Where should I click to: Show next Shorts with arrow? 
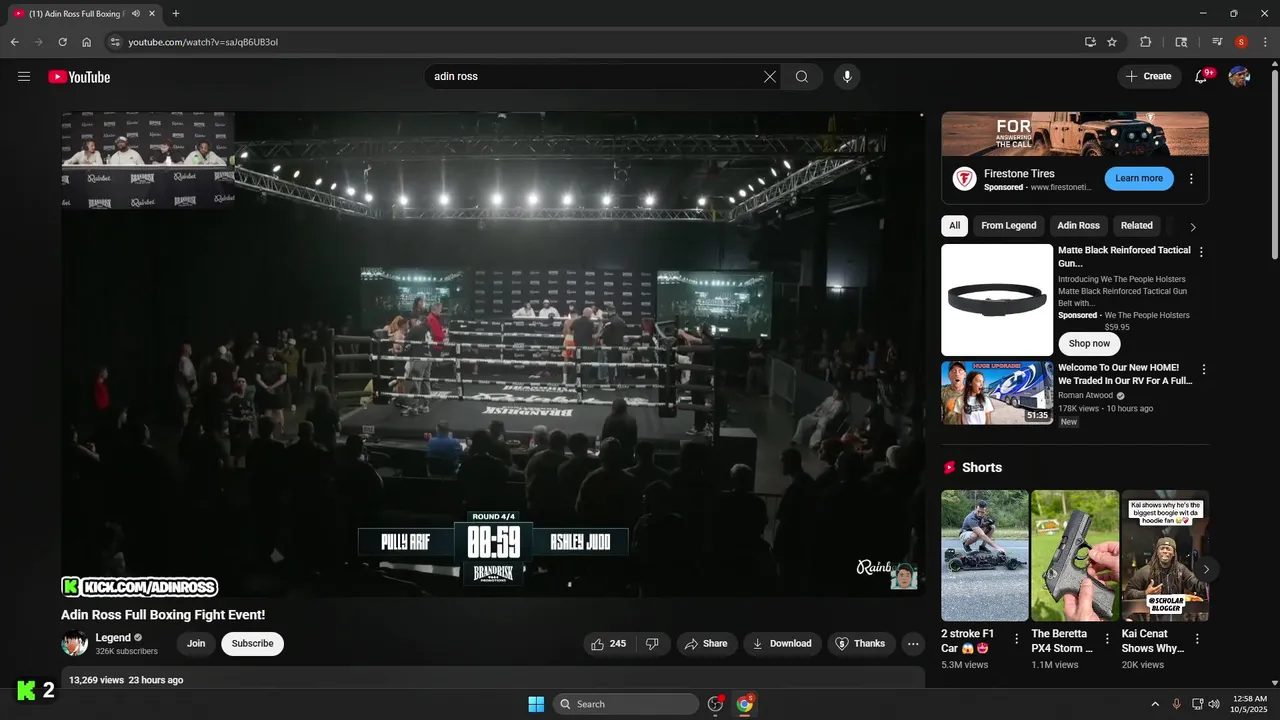[x=1206, y=569]
